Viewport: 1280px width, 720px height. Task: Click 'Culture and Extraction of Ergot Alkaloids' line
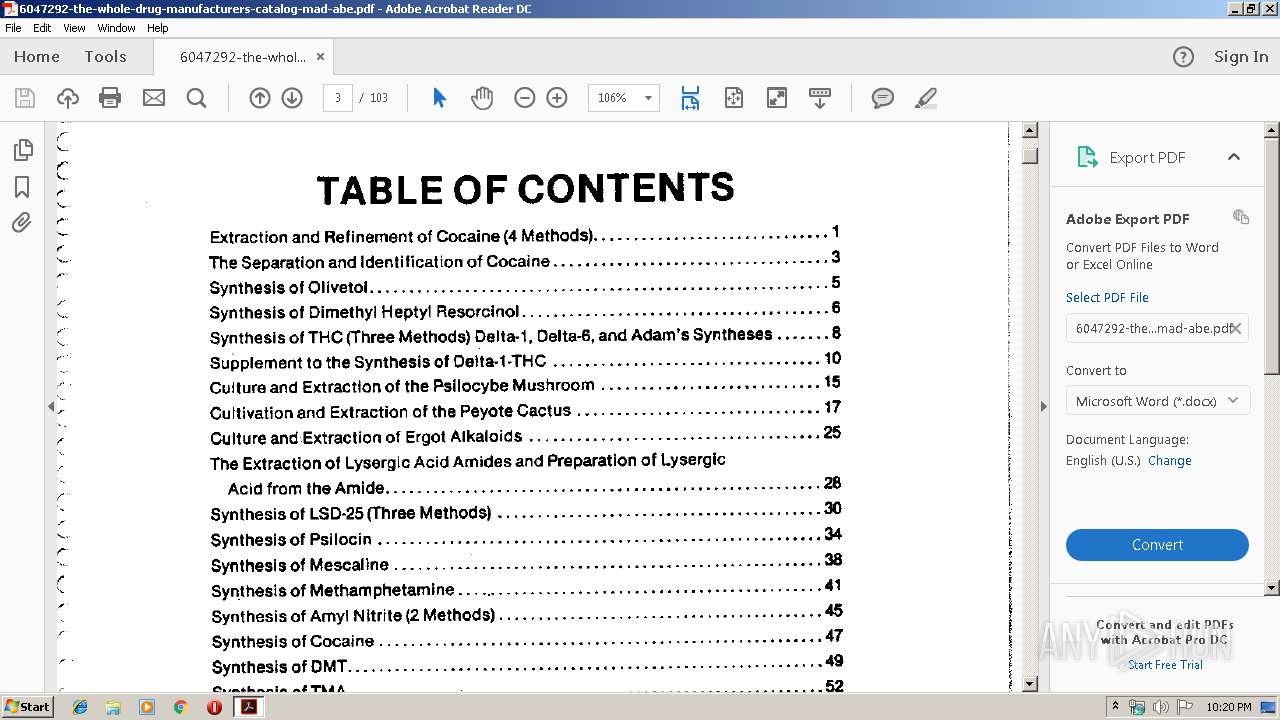tap(525, 436)
